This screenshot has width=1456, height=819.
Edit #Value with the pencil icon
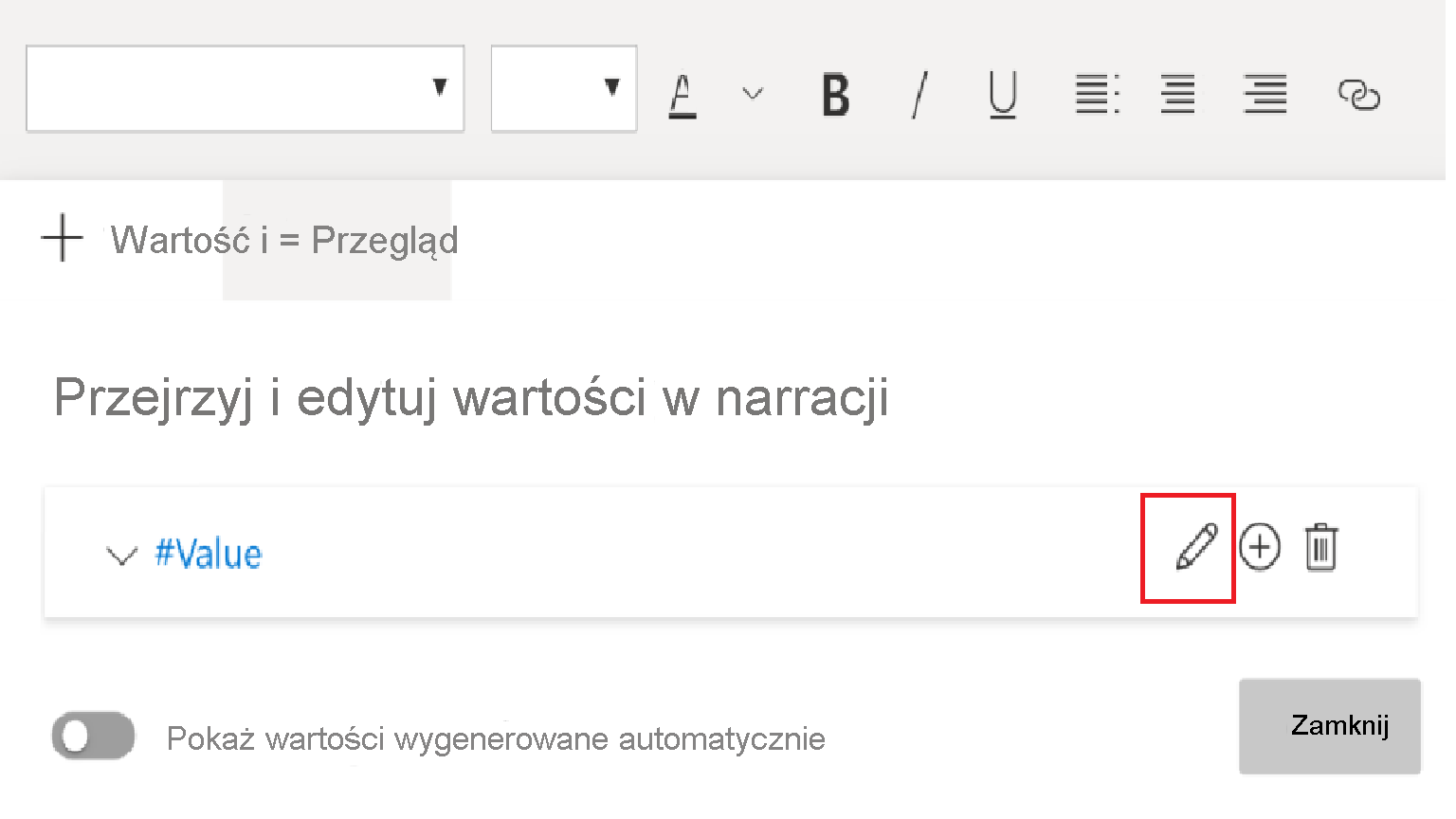click(1196, 547)
